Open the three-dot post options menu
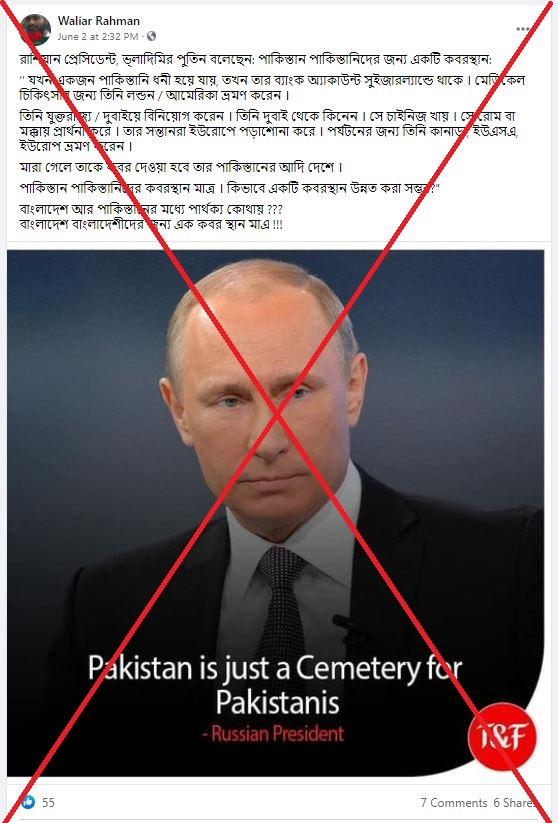558x823 pixels. 523,29
